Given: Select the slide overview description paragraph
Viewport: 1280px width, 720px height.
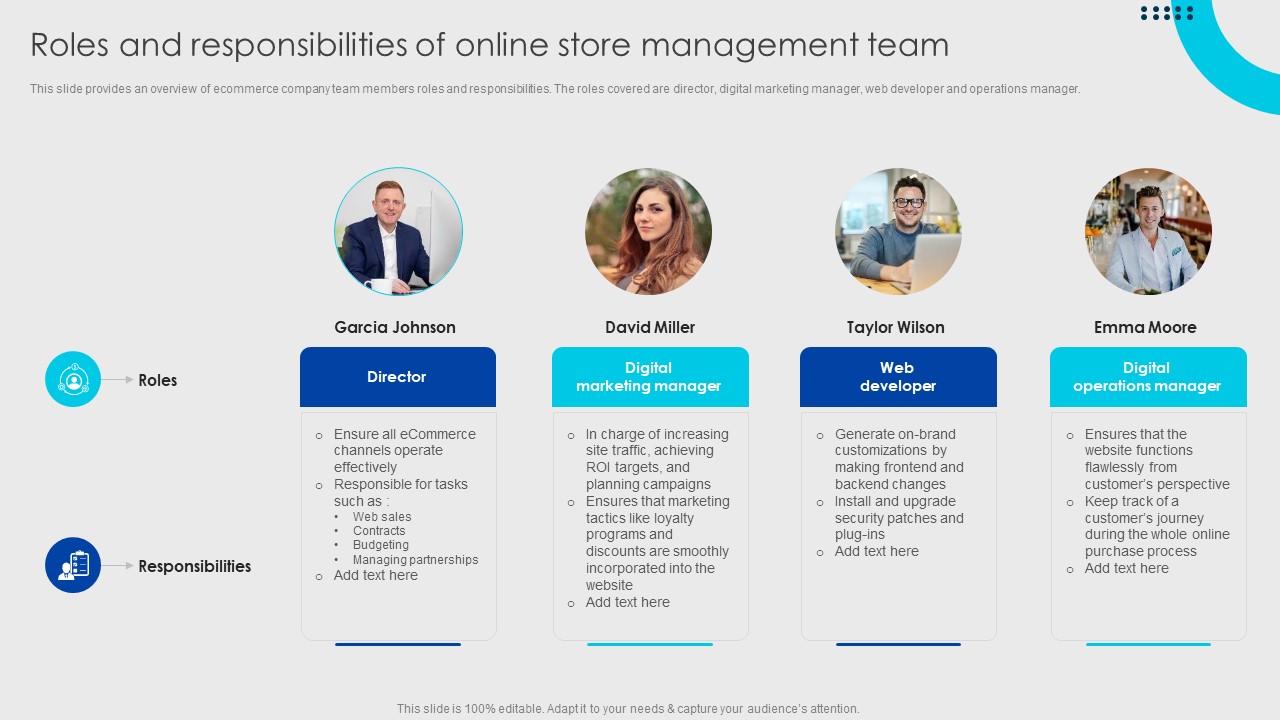Looking at the screenshot, I should [555, 89].
